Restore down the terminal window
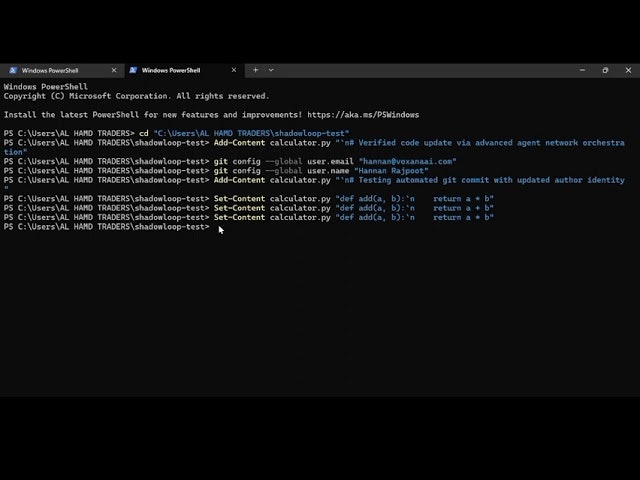Screen dimensions: 640x480 click(605, 70)
